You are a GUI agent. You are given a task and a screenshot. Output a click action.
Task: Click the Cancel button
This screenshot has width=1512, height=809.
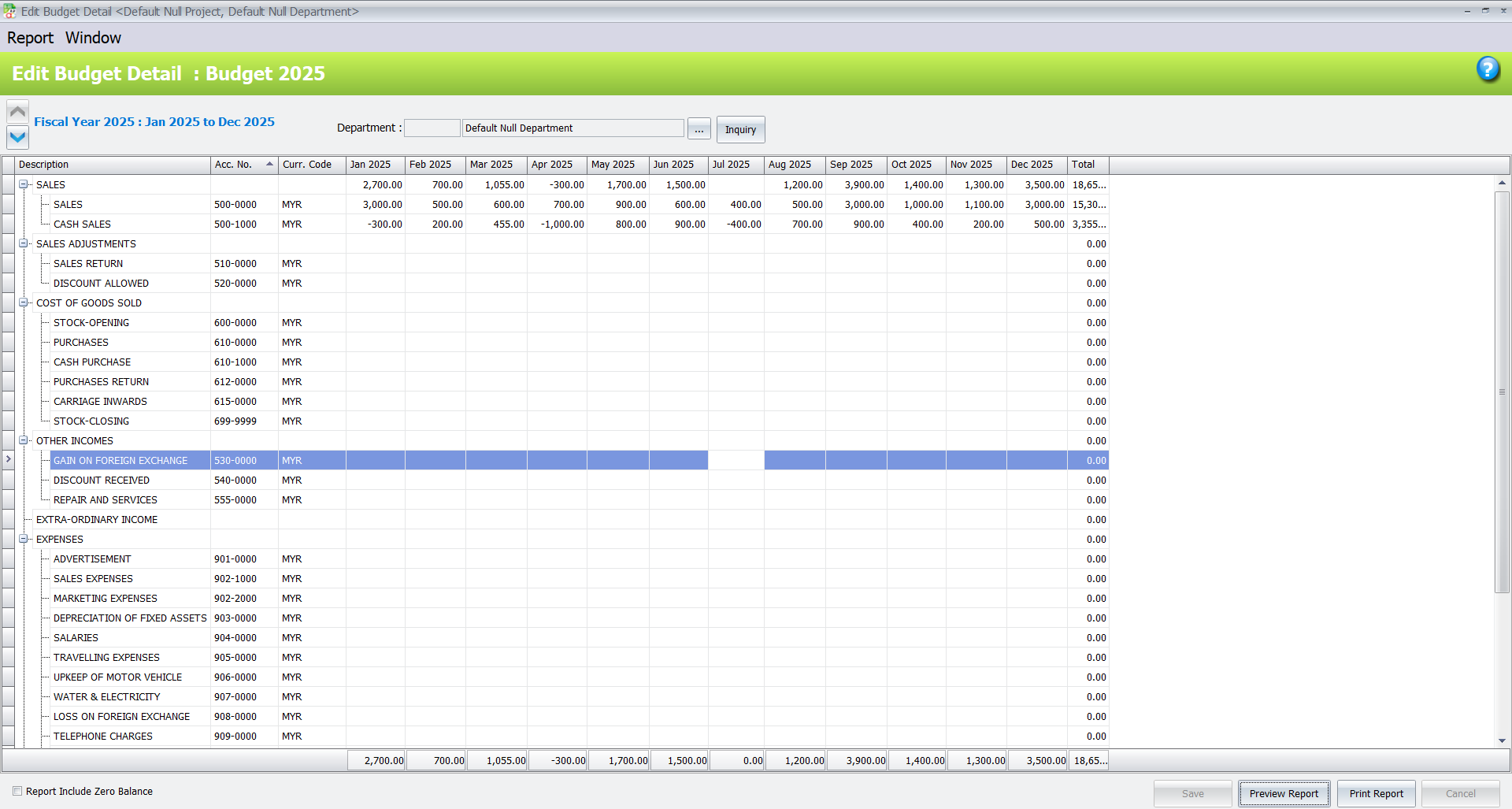(1459, 793)
